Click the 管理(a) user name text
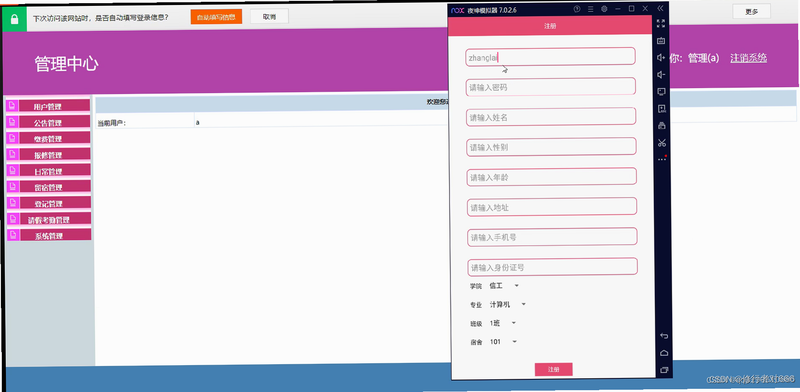 704,58
